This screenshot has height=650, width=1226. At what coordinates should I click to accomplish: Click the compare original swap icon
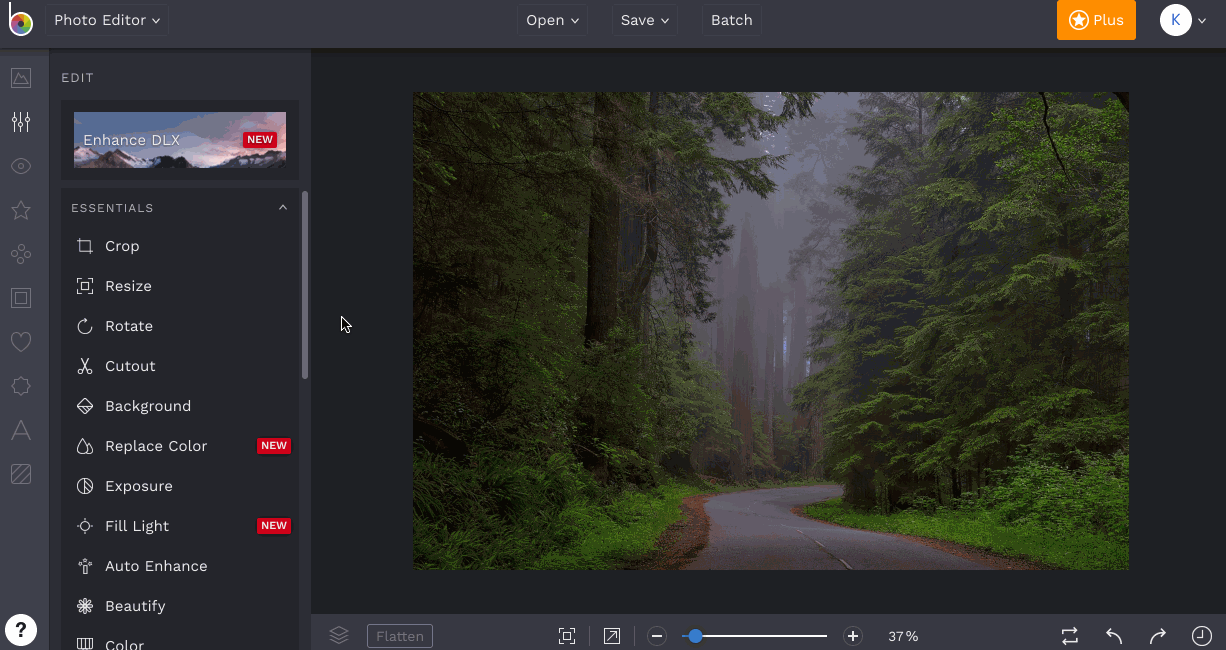tap(1070, 636)
